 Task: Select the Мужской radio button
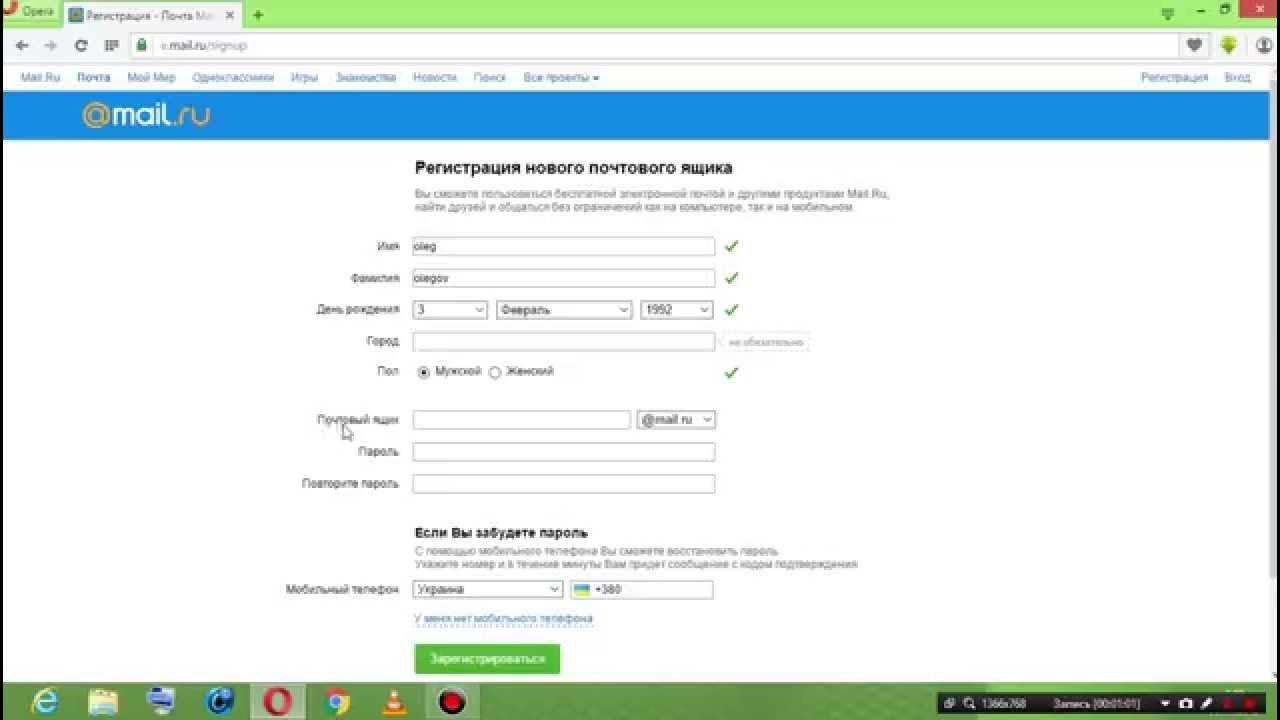pyautogui.click(x=424, y=372)
